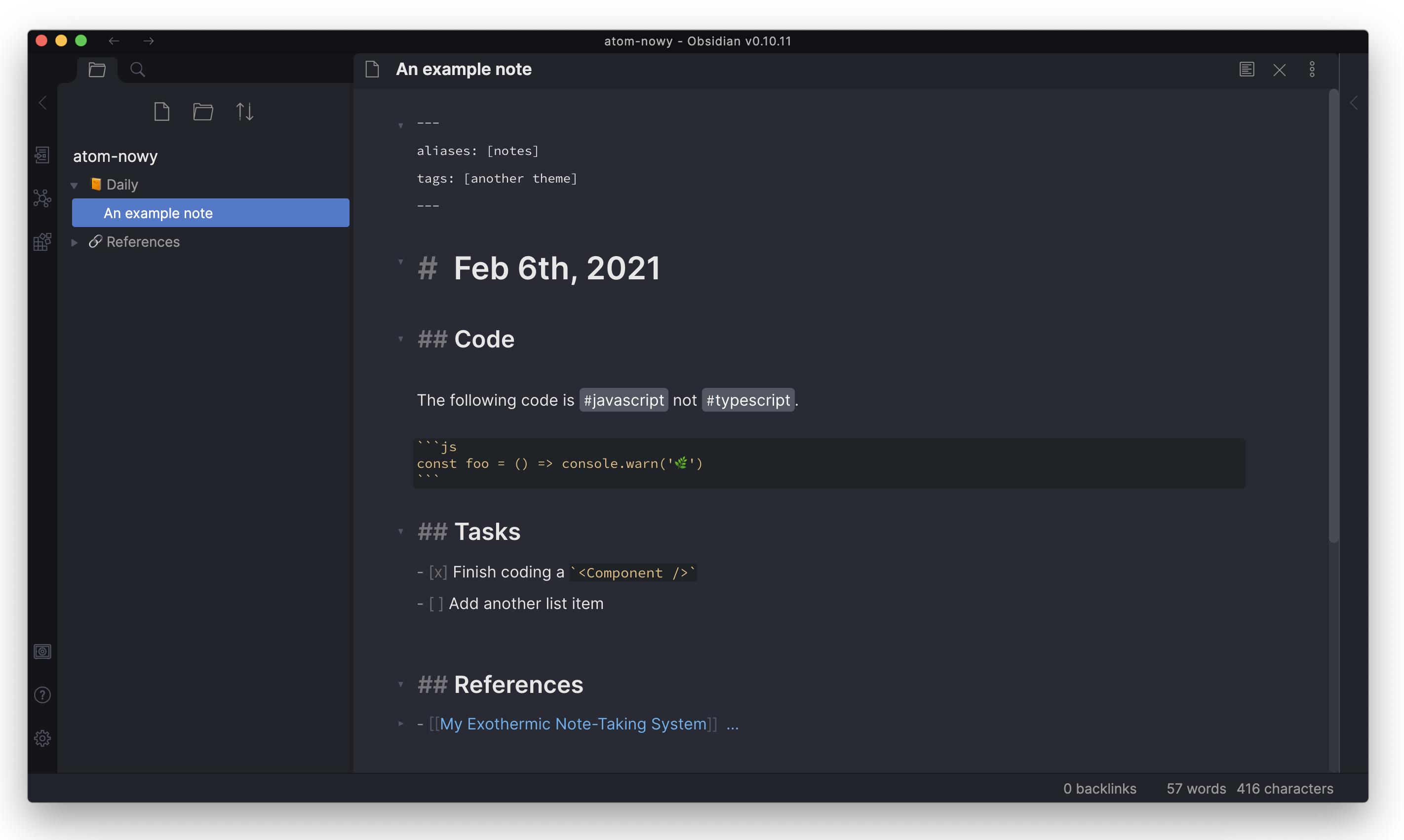Open the settings gear icon
The height and width of the screenshot is (840, 1404).
(42, 738)
